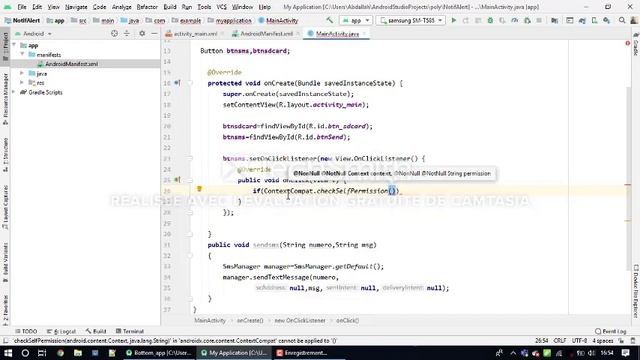Open the VCS menu
The image size is (640, 360).
pyautogui.click(x=222, y=7)
